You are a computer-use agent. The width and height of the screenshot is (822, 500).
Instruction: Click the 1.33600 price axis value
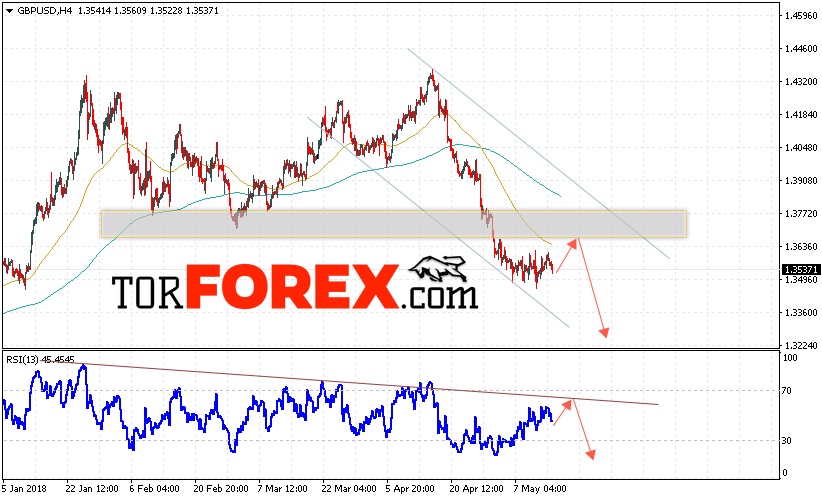(801, 313)
